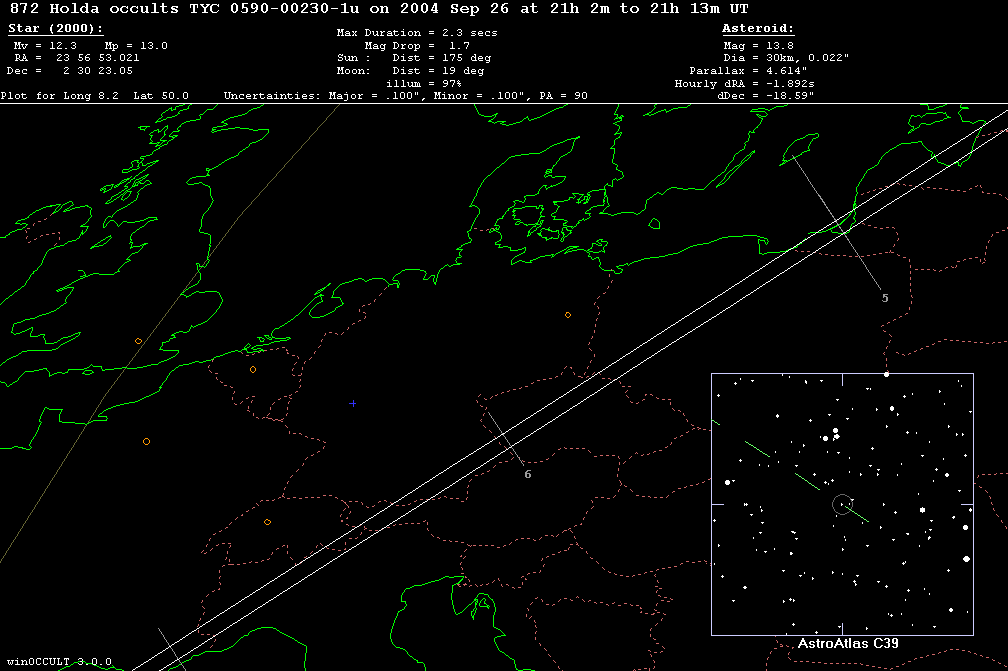Select the orange Berlin city marker
1008x671 pixels.
coord(568,315)
